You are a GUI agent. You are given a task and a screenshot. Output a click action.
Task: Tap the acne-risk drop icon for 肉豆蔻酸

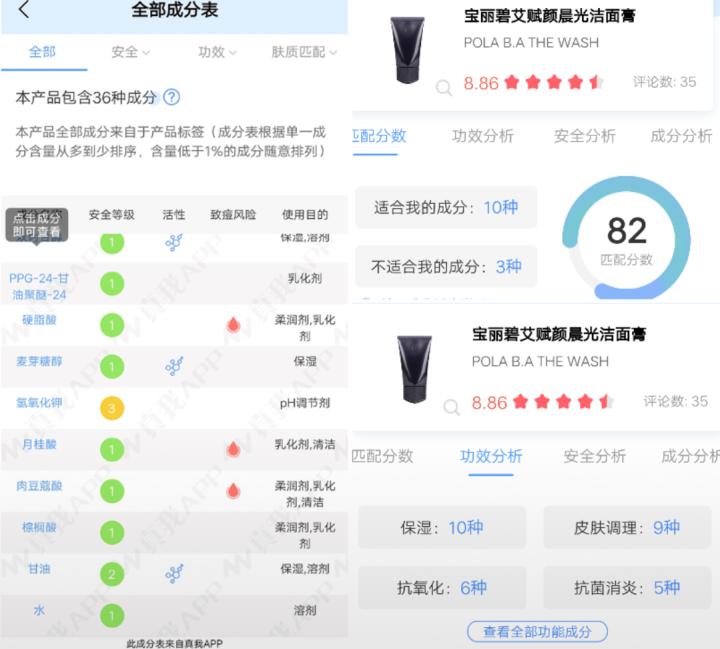click(x=233, y=491)
